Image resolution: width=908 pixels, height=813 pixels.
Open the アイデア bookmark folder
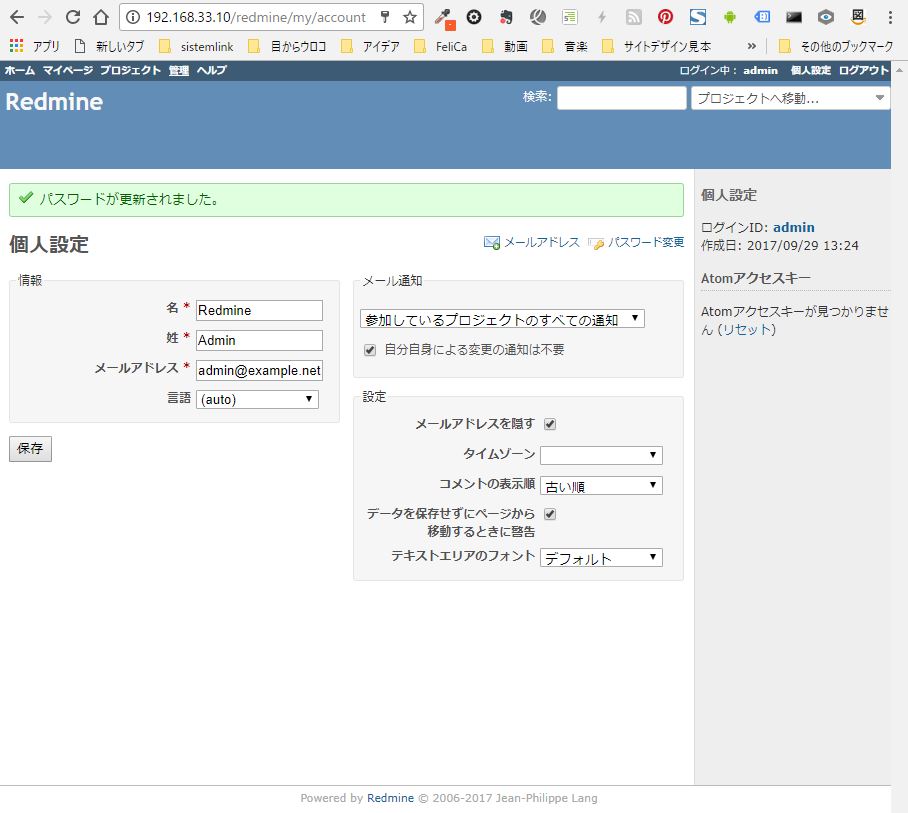pos(371,46)
